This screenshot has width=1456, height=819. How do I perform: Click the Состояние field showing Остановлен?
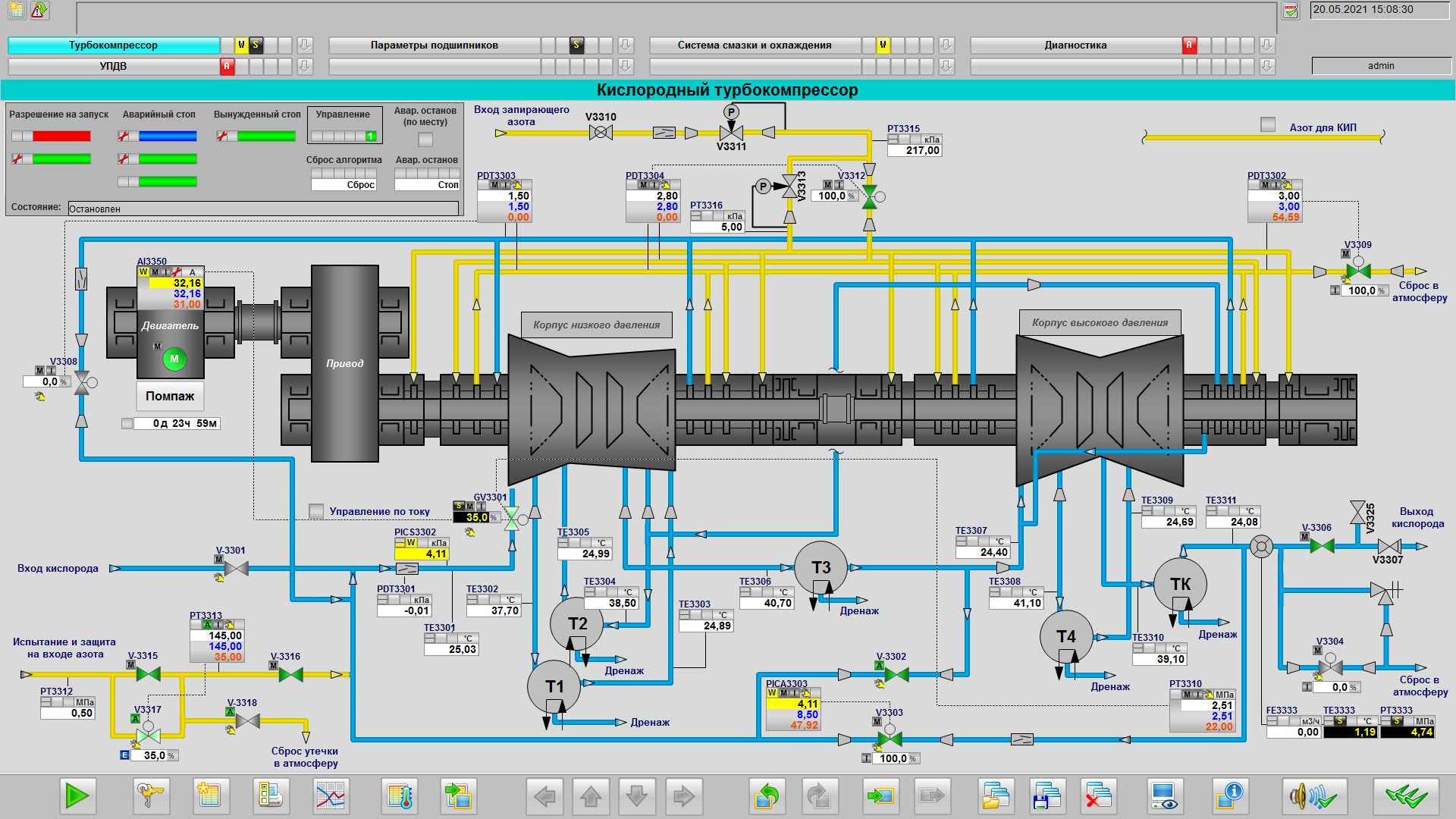[x=263, y=209]
